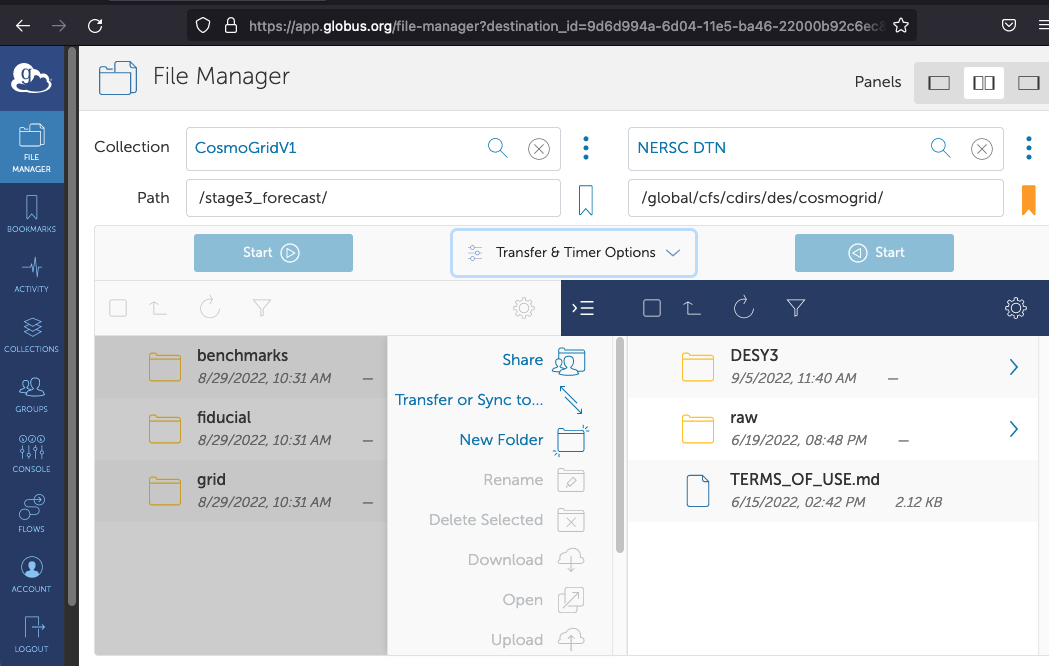Open NERSC DTN collection options menu

coord(1028,148)
